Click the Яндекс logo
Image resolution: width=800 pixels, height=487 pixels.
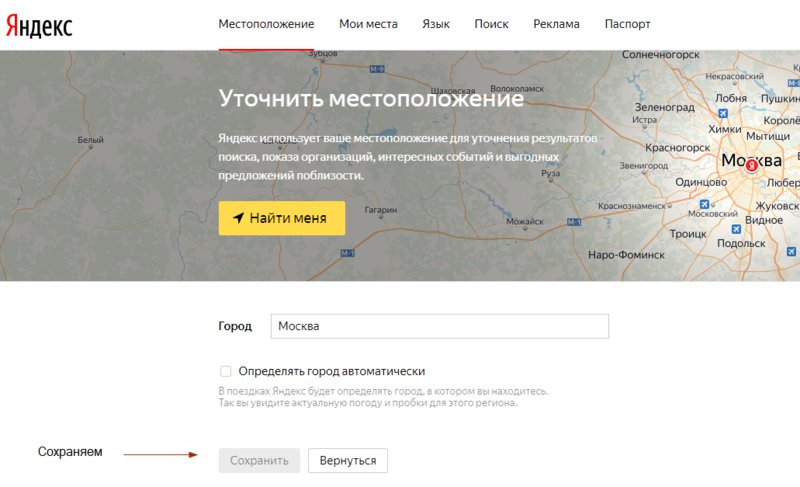click(x=39, y=25)
